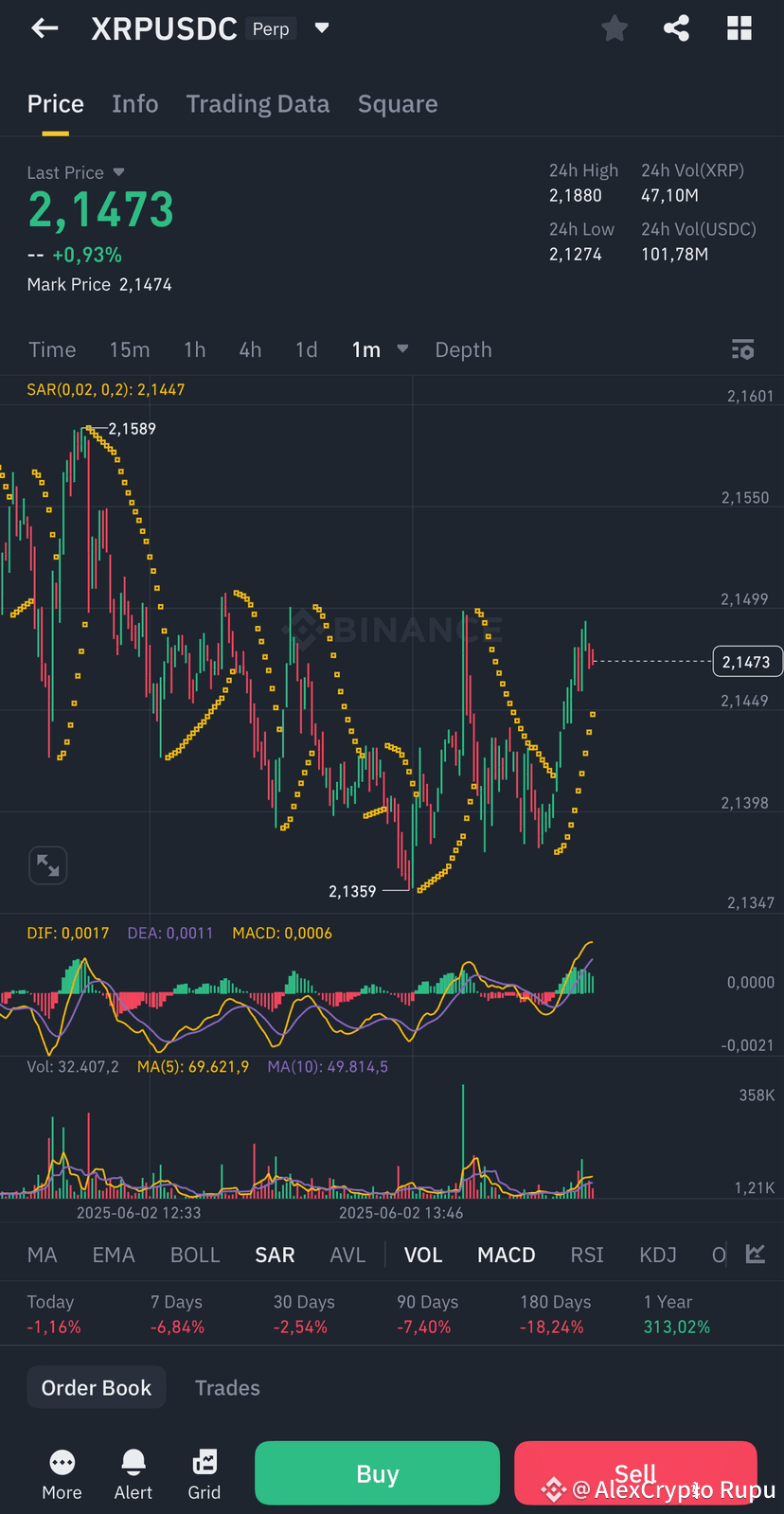Select the Order Book tab
Viewport: 784px width, 1514px height.
tap(96, 1387)
